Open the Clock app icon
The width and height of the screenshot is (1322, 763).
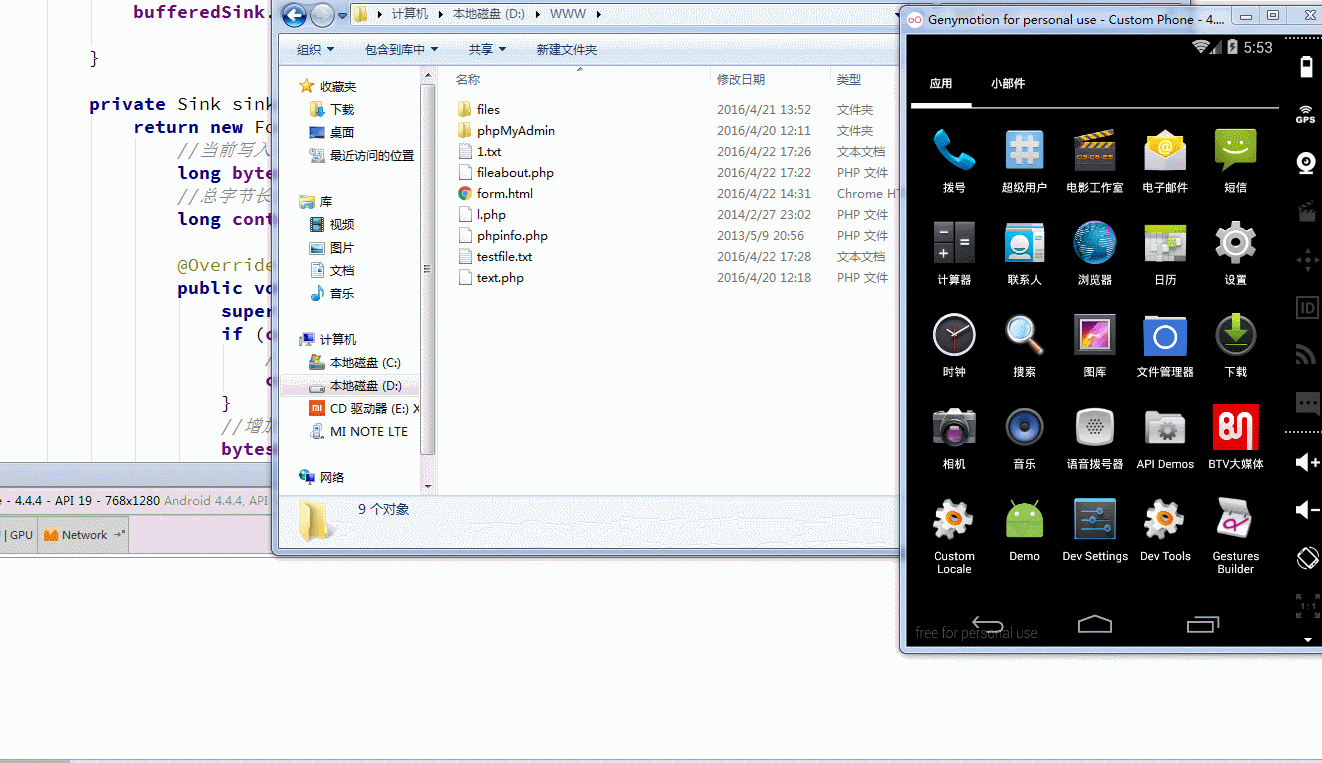pos(954,335)
